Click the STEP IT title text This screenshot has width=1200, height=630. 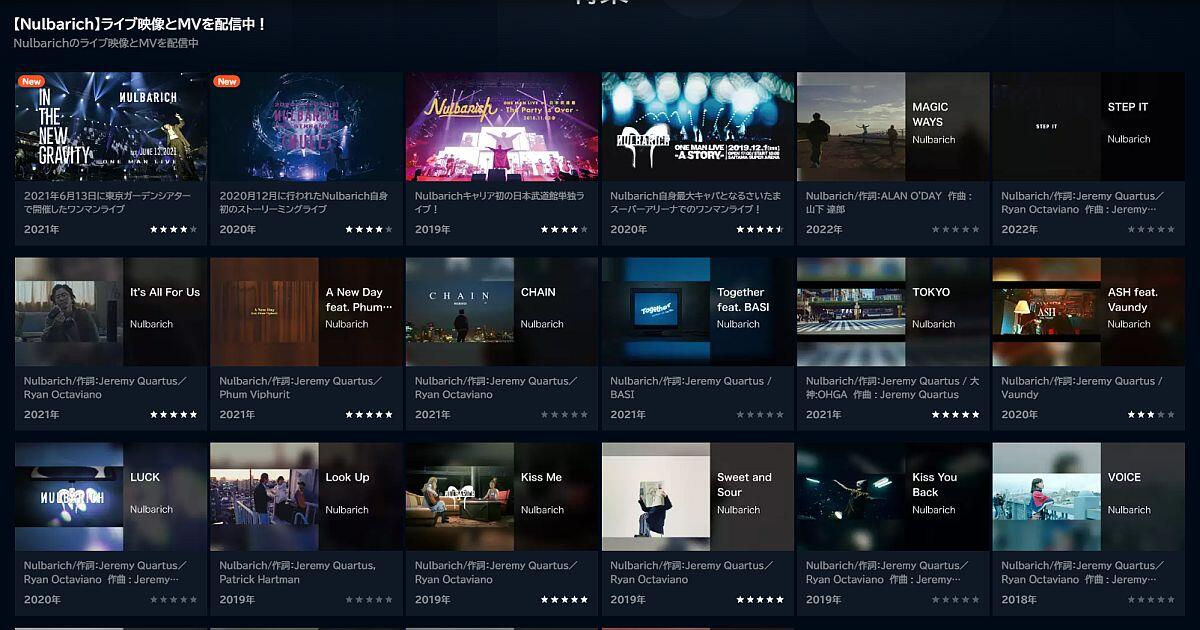click(1127, 107)
